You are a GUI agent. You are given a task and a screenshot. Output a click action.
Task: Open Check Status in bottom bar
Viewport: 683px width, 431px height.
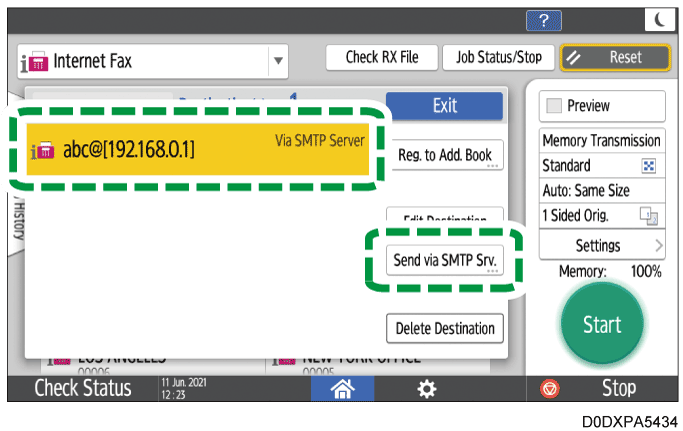82,388
